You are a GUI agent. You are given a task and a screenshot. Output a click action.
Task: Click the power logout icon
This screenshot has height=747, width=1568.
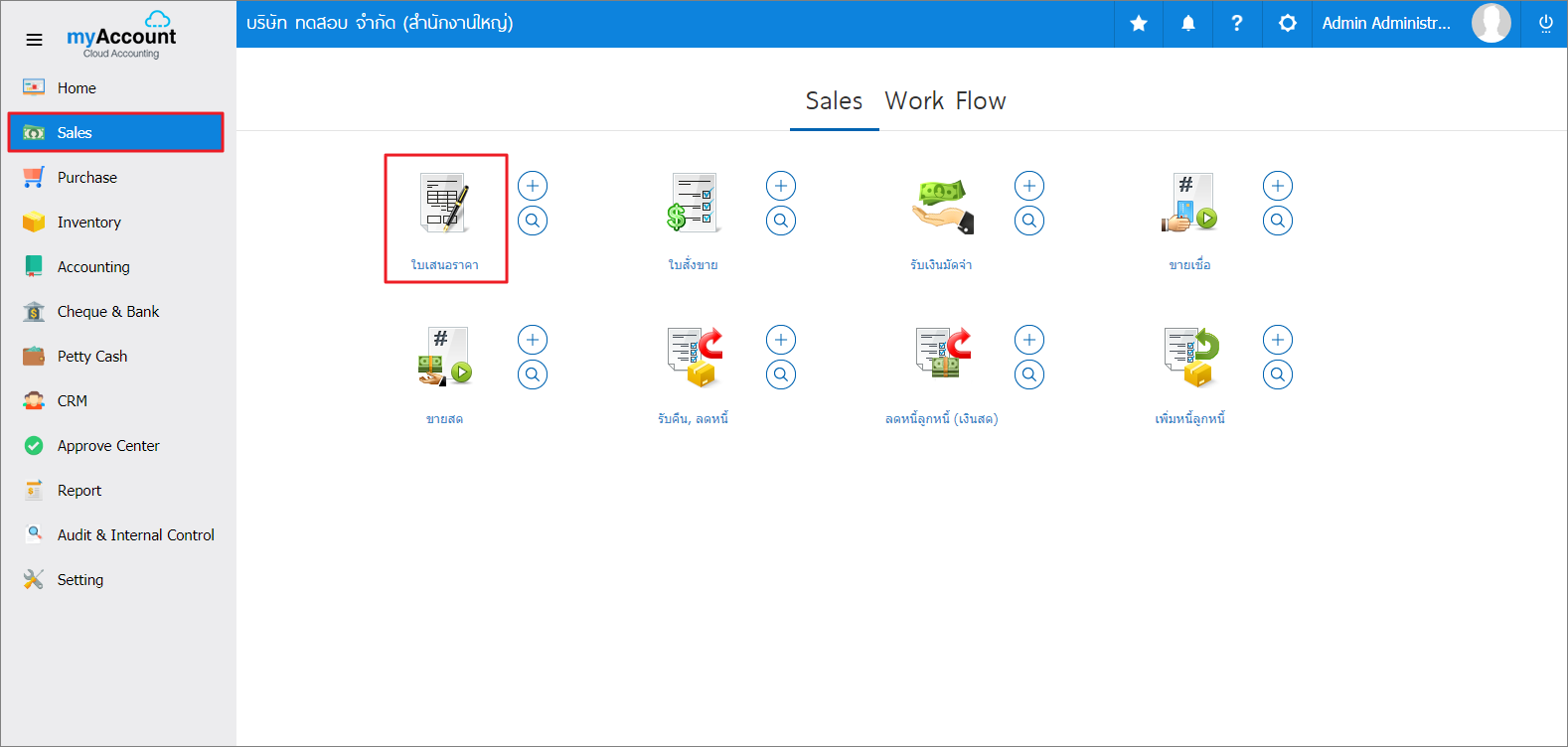[1545, 23]
